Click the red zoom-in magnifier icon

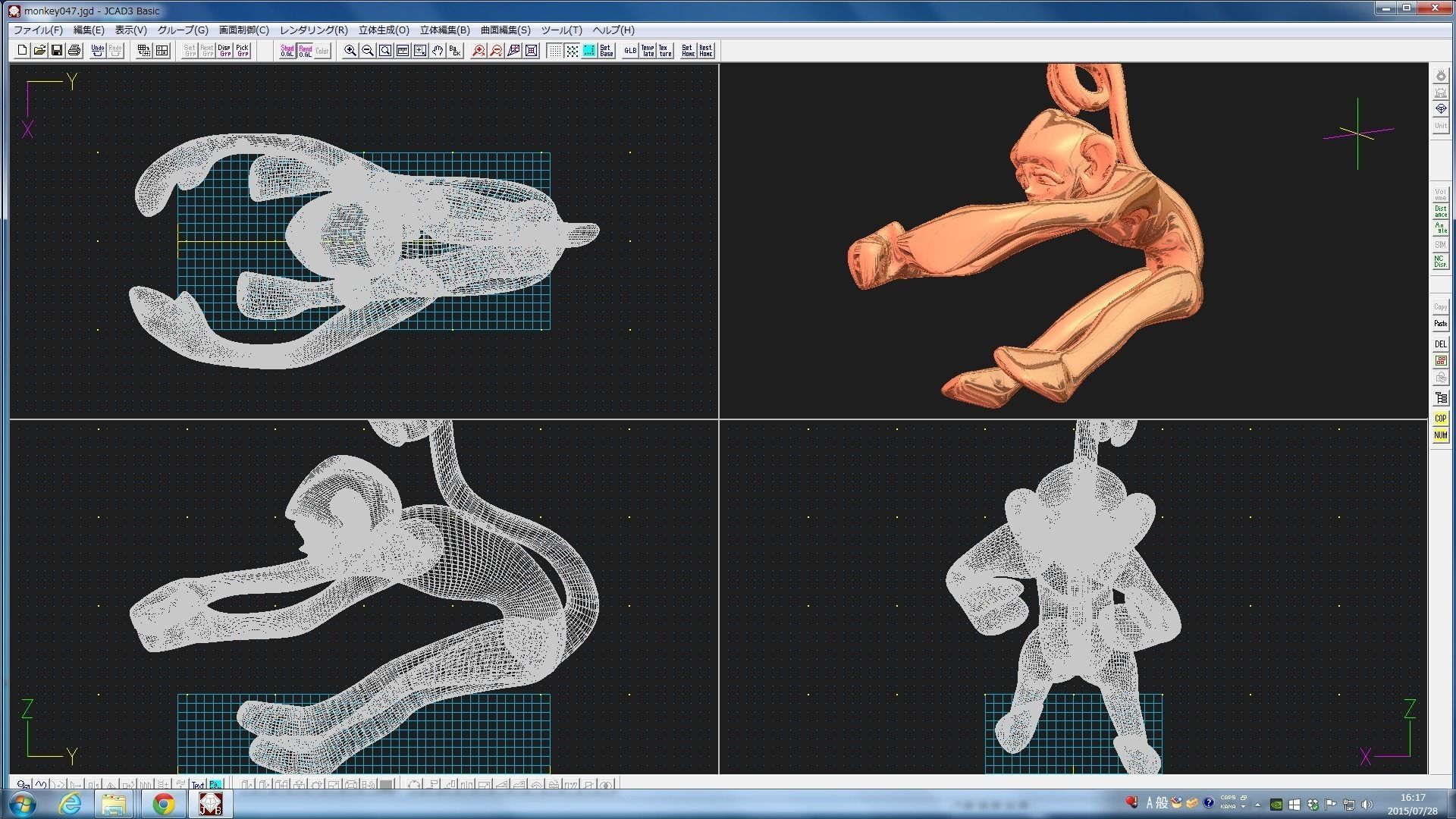pos(479,51)
